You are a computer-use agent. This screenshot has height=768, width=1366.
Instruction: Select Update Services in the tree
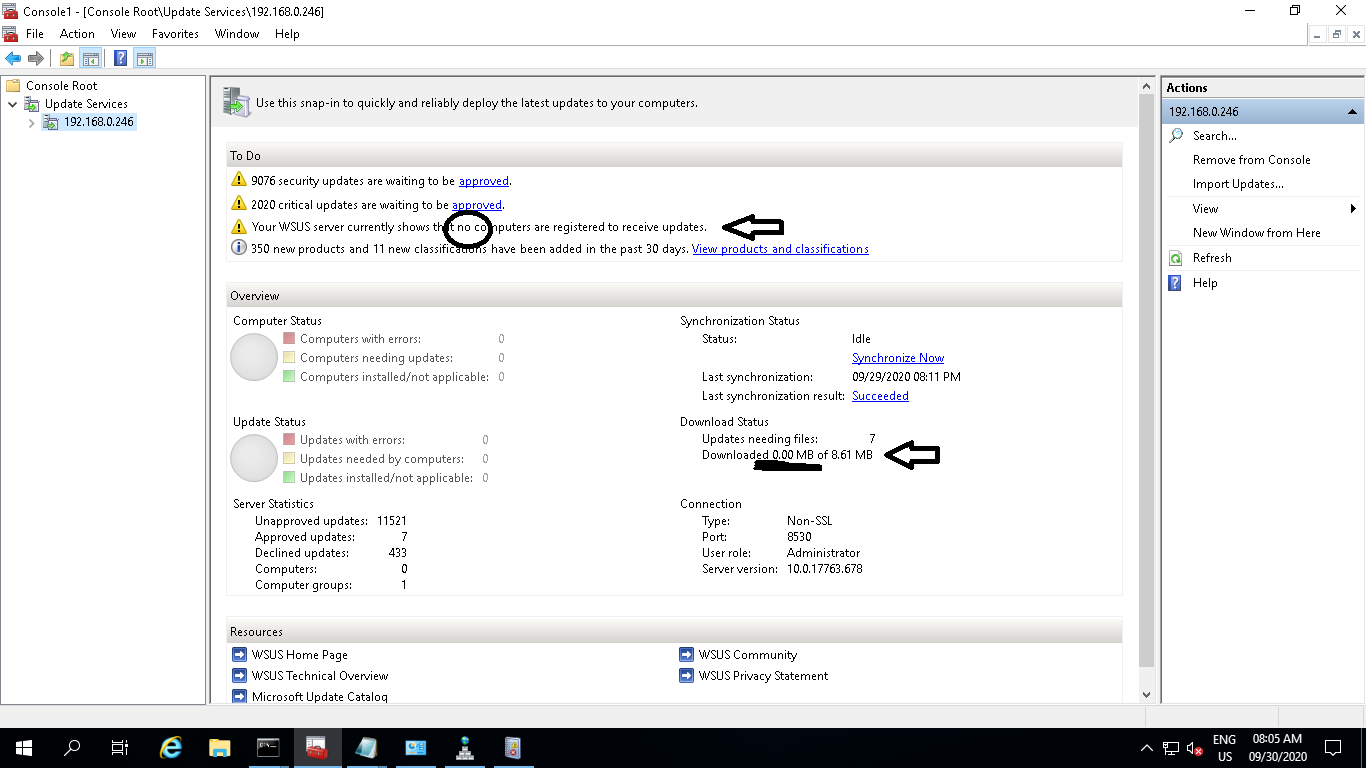[86, 104]
